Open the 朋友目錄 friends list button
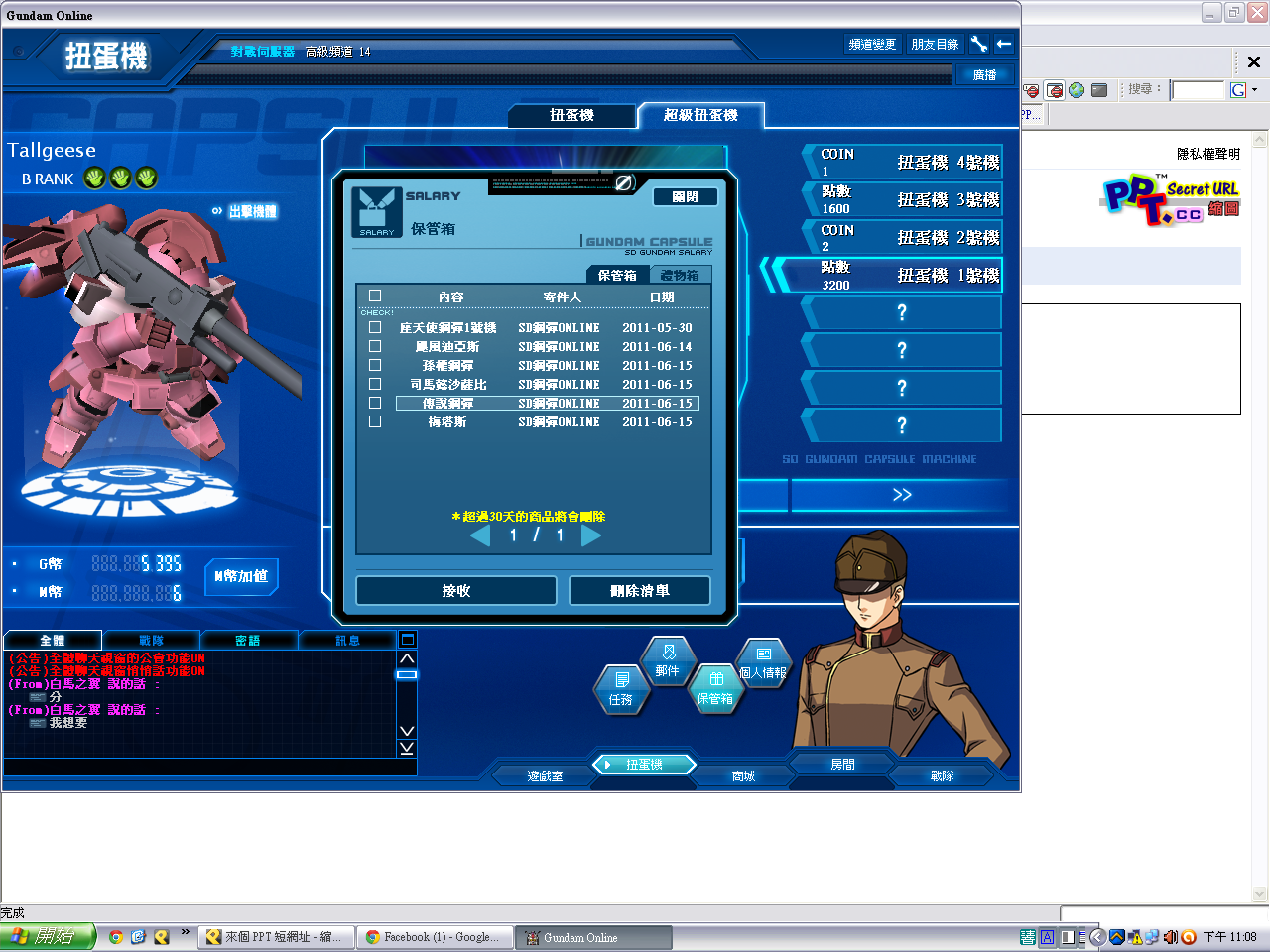This screenshot has height=952, width=1270. coord(935,44)
